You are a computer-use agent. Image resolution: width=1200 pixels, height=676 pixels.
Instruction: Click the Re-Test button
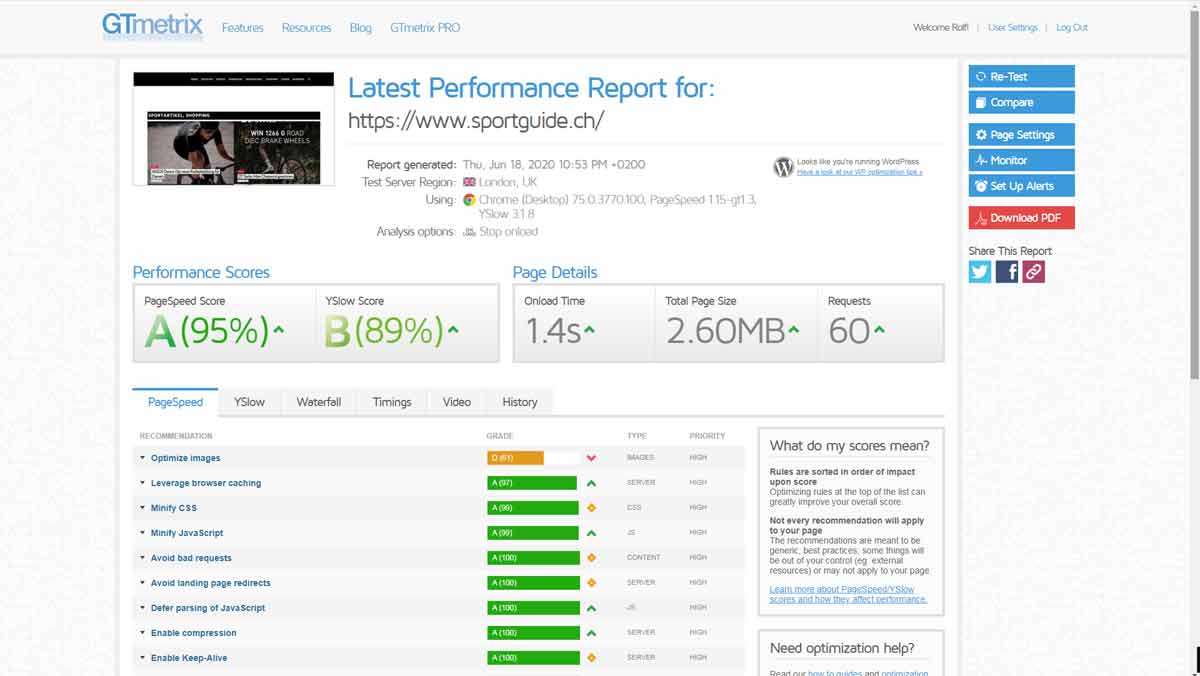point(1022,76)
